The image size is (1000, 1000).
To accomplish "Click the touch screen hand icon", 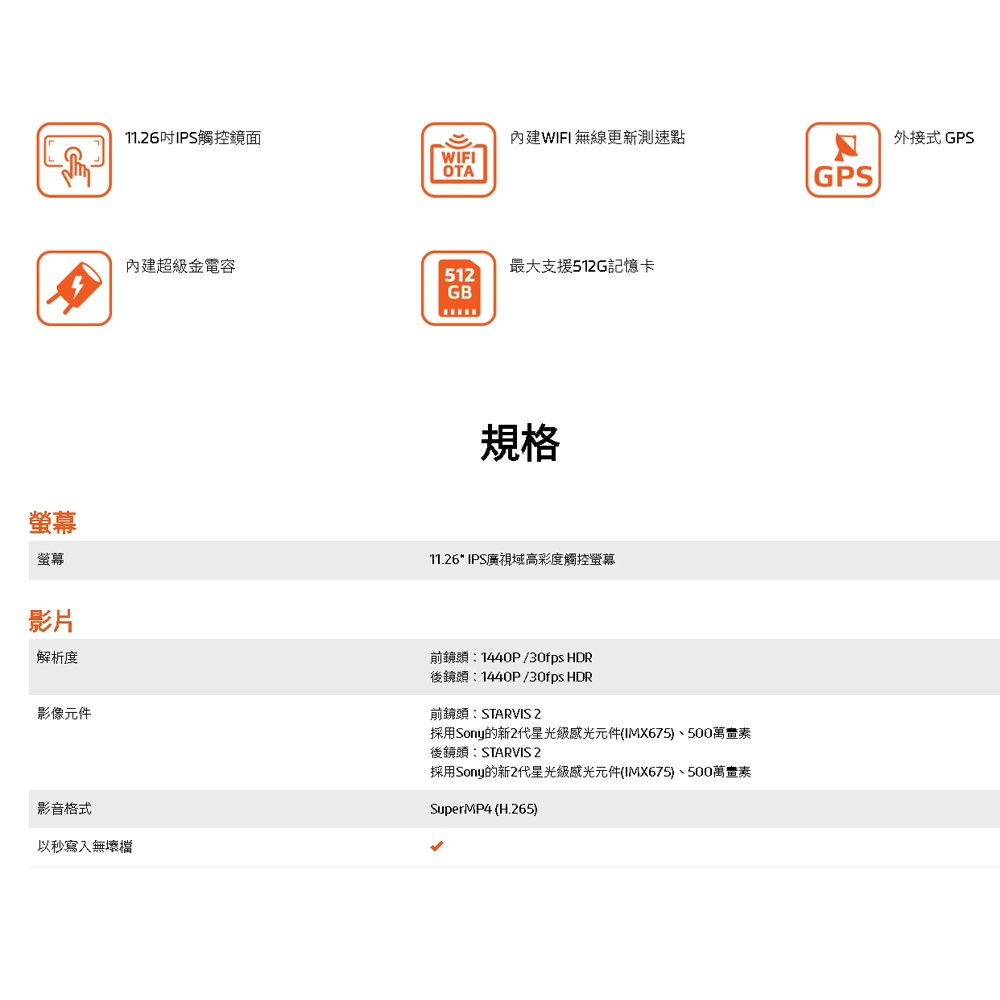I will pos(74,160).
